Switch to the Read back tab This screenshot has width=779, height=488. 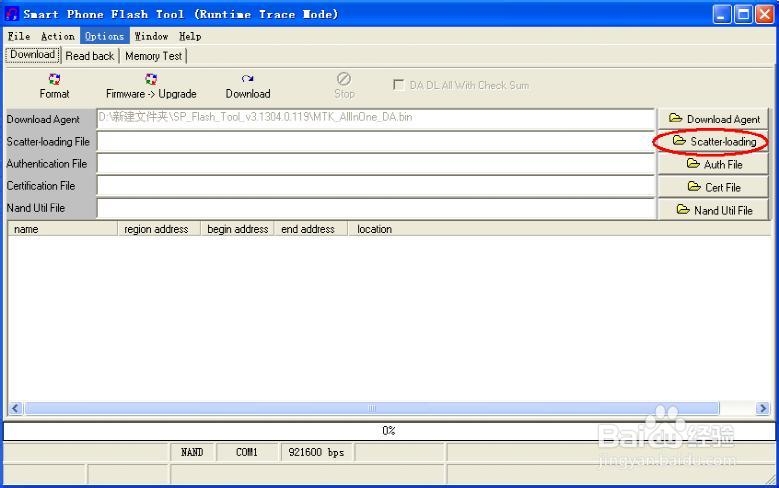tap(90, 56)
